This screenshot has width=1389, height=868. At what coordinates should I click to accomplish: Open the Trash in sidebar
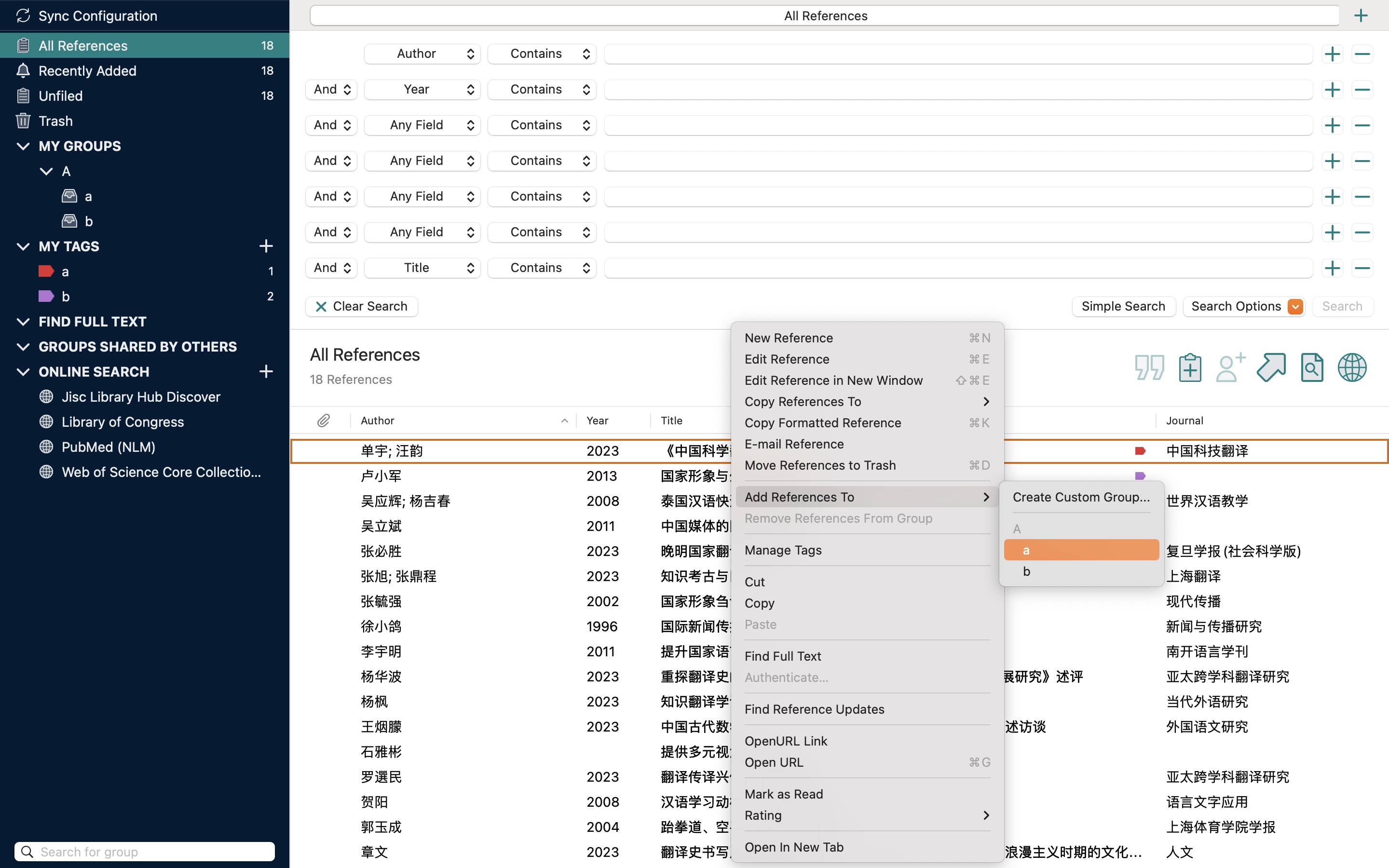click(x=55, y=121)
